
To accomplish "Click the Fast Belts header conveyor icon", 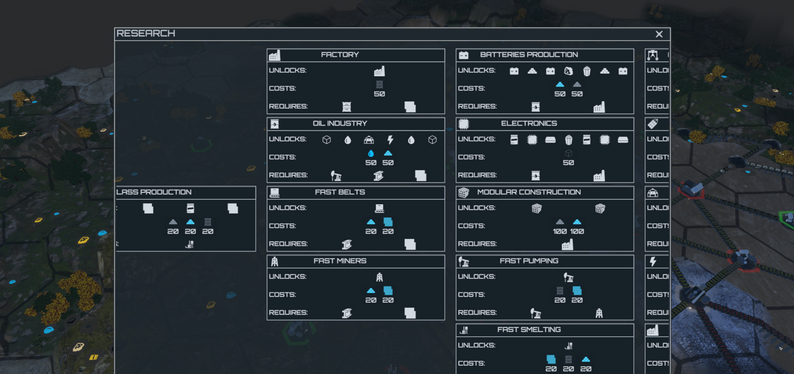I will click(x=274, y=193).
